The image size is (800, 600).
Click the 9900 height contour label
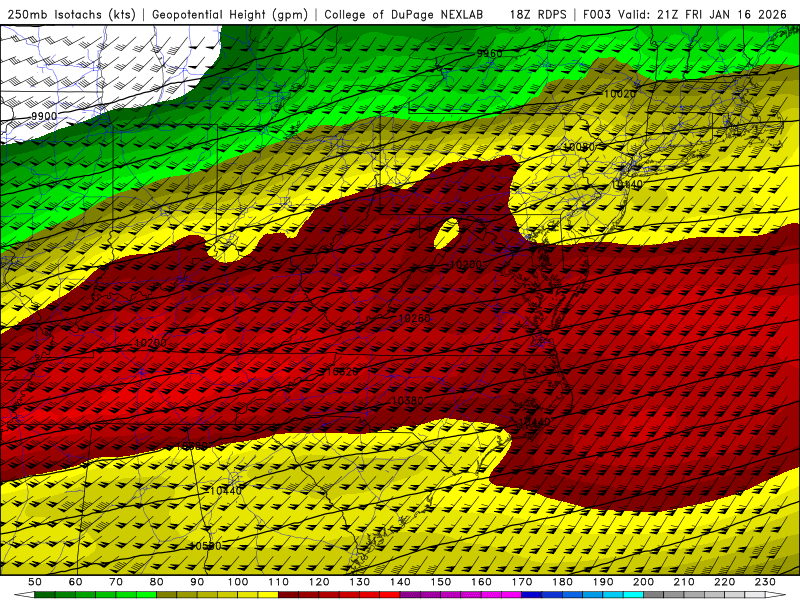[44, 116]
